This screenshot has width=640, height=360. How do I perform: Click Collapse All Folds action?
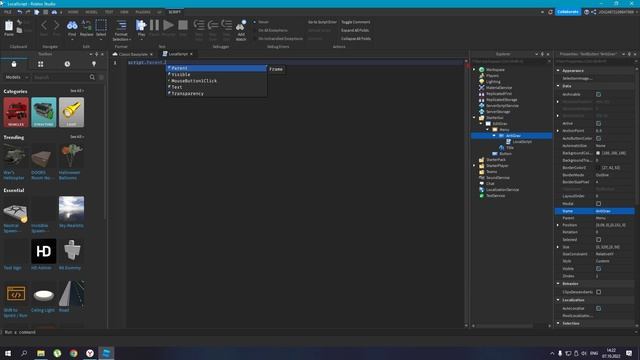(x=356, y=38)
